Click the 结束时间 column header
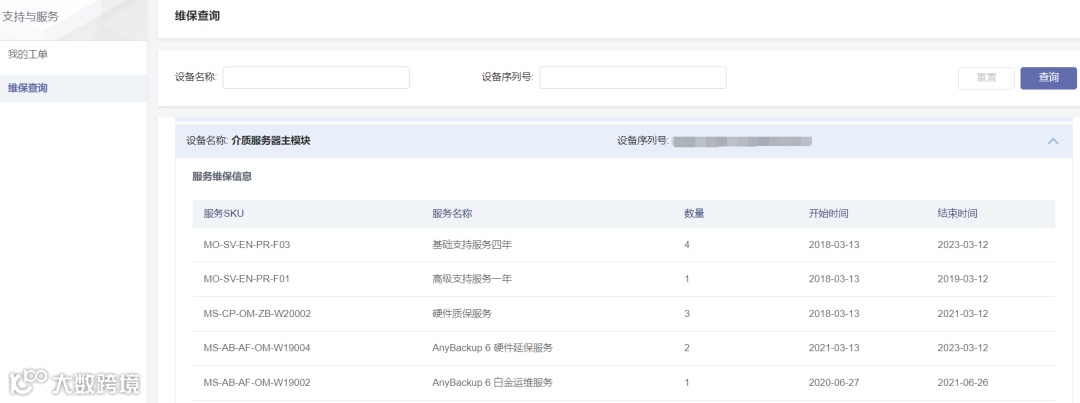The height and width of the screenshot is (403, 1080). click(957, 214)
